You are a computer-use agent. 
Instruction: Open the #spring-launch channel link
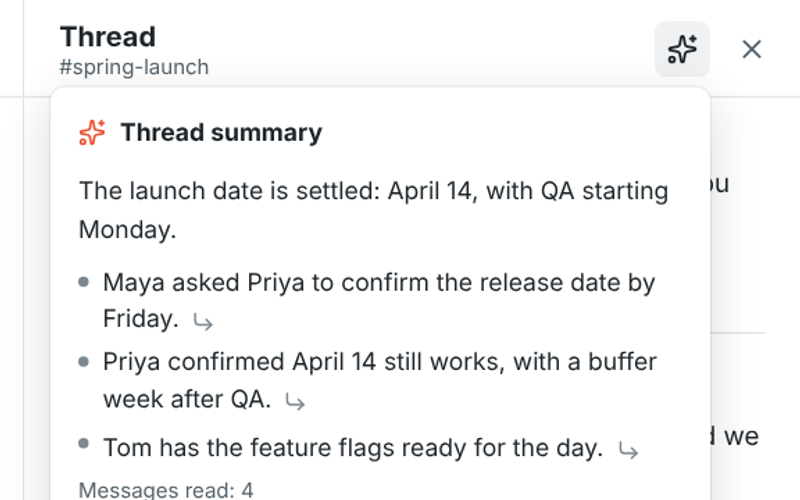(134, 67)
